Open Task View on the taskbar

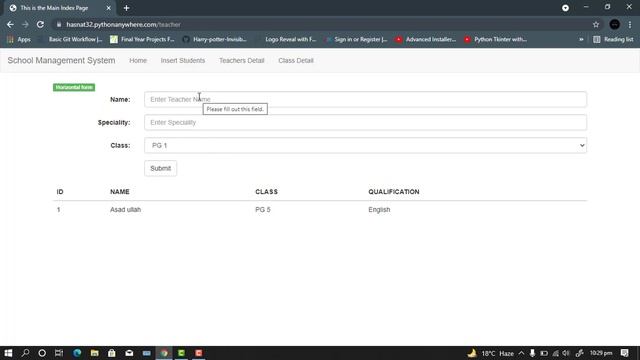click(59, 353)
